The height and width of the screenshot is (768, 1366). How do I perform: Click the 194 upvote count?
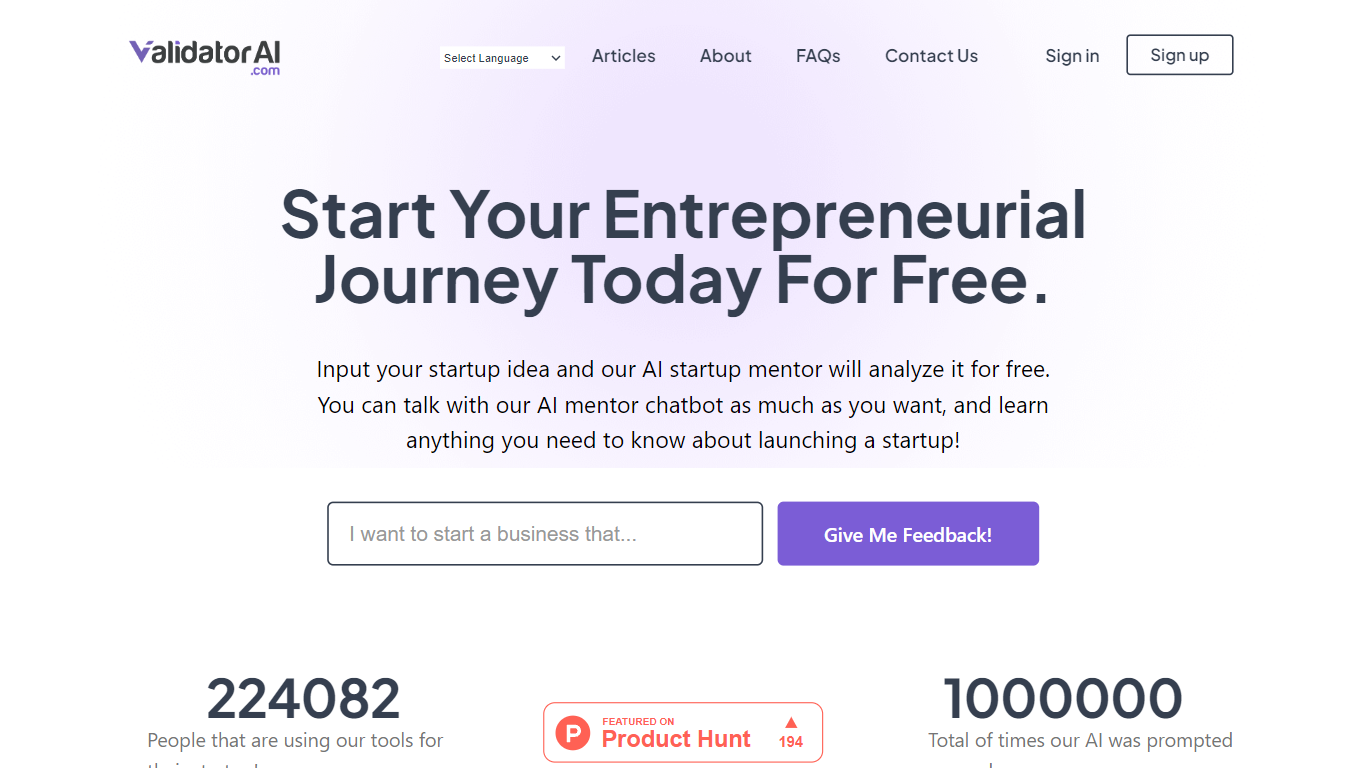coord(791,742)
